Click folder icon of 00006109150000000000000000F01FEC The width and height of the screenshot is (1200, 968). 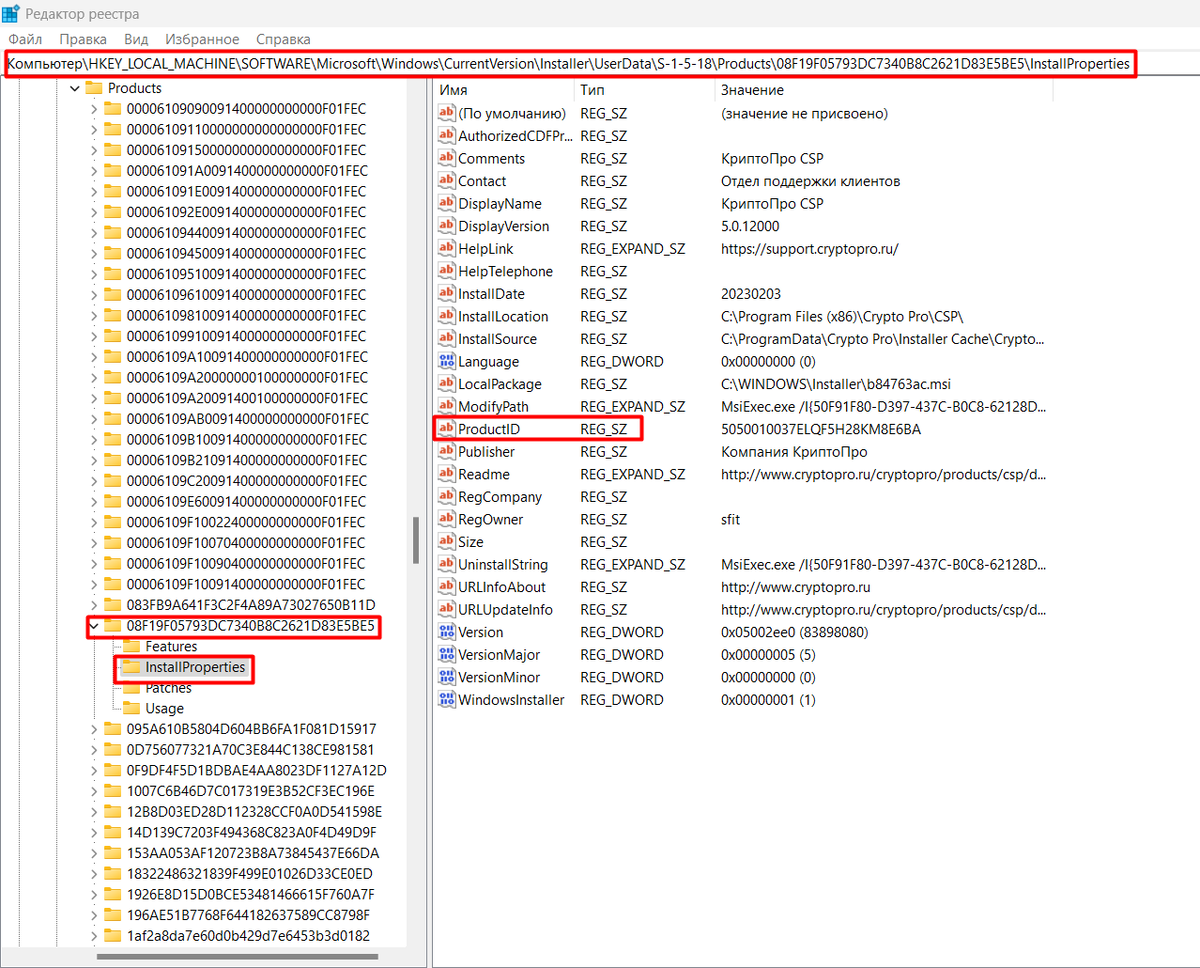pos(113,150)
